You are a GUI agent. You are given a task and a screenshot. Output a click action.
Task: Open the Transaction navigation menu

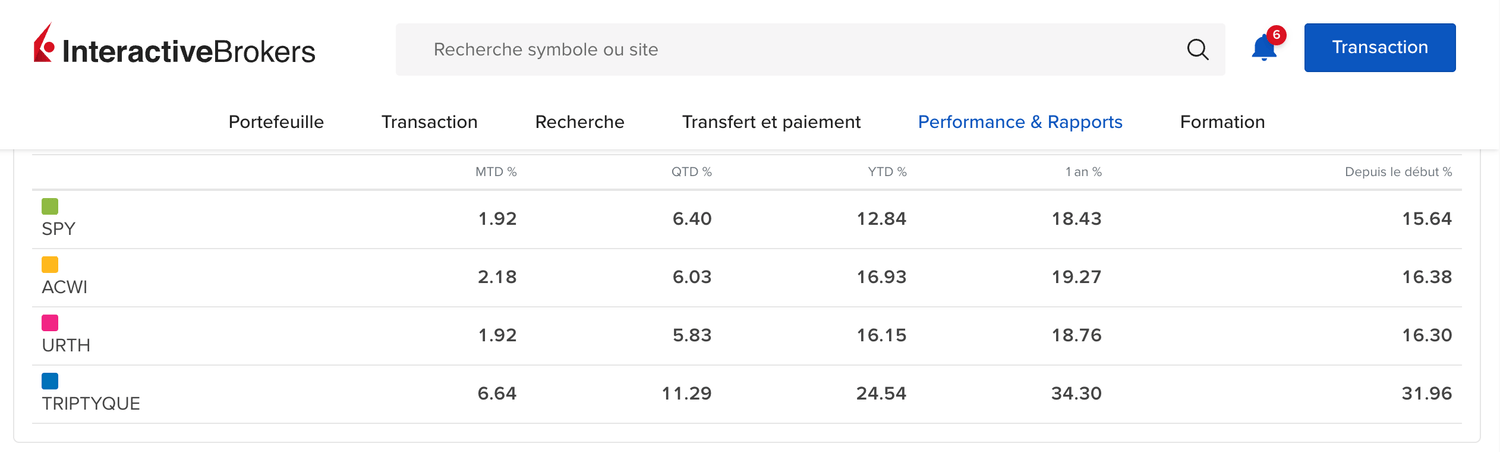coord(429,122)
